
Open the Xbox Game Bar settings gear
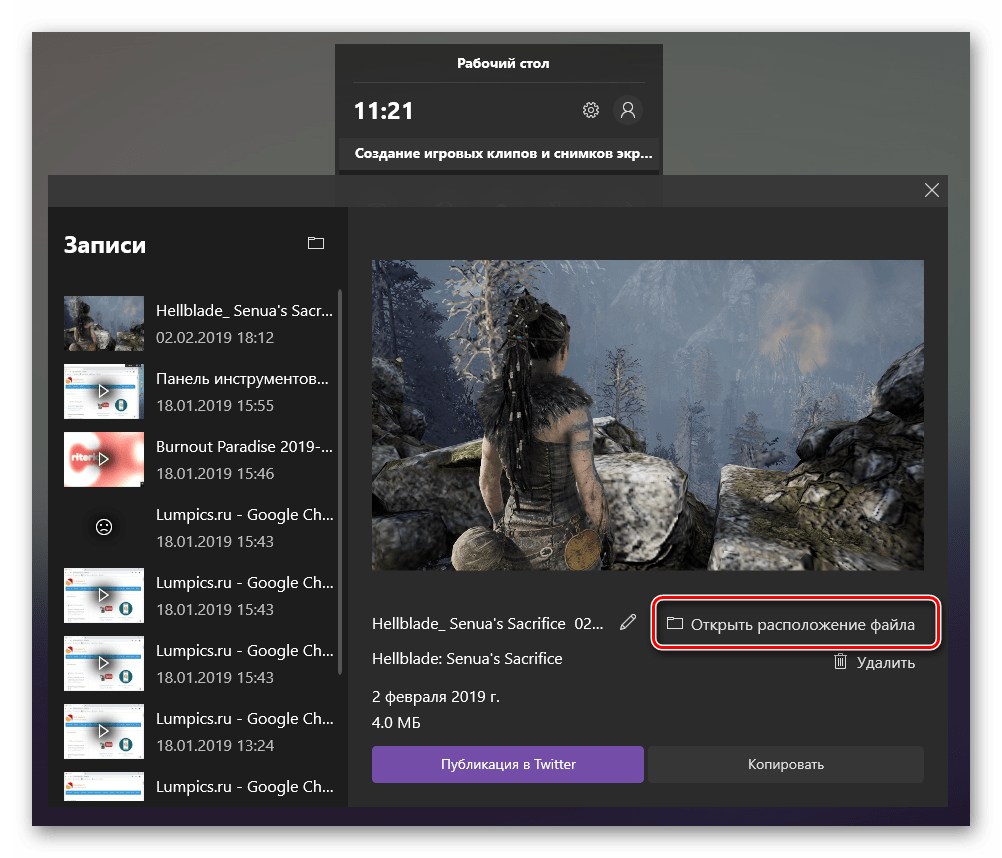coord(591,110)
